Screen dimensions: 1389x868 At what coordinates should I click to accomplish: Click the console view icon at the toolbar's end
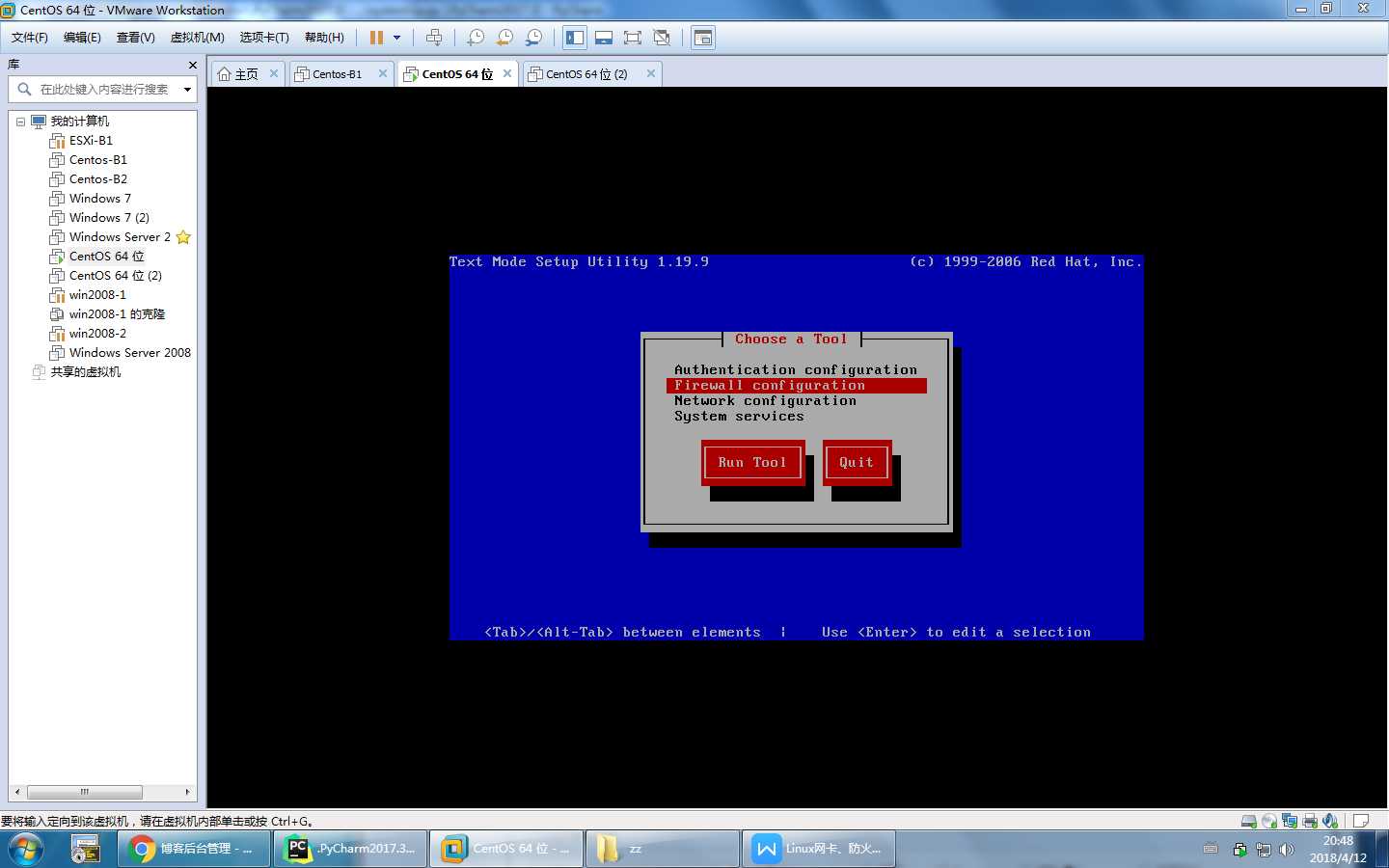click(703, 38)
